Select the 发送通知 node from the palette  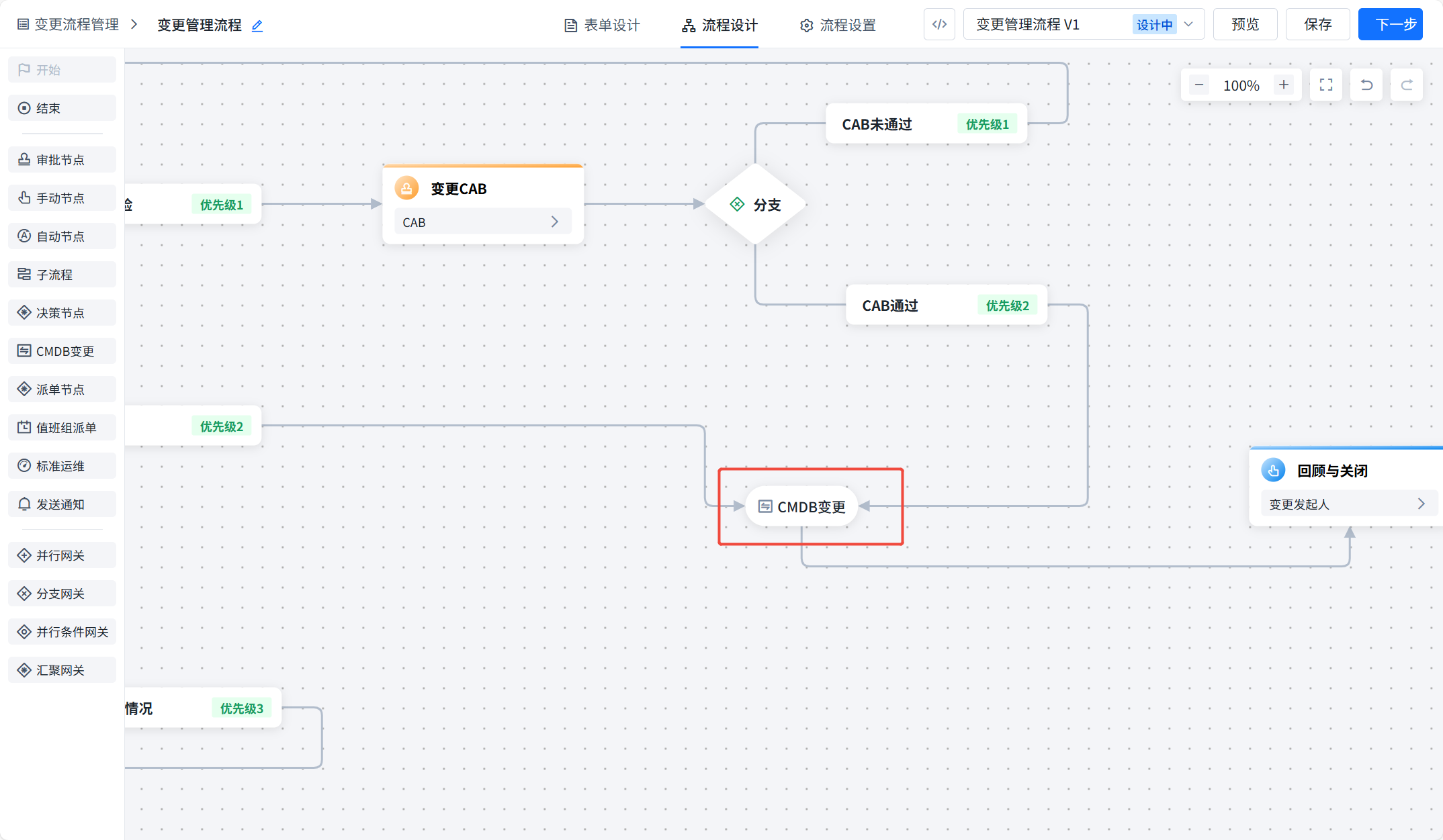coord(61,504)
